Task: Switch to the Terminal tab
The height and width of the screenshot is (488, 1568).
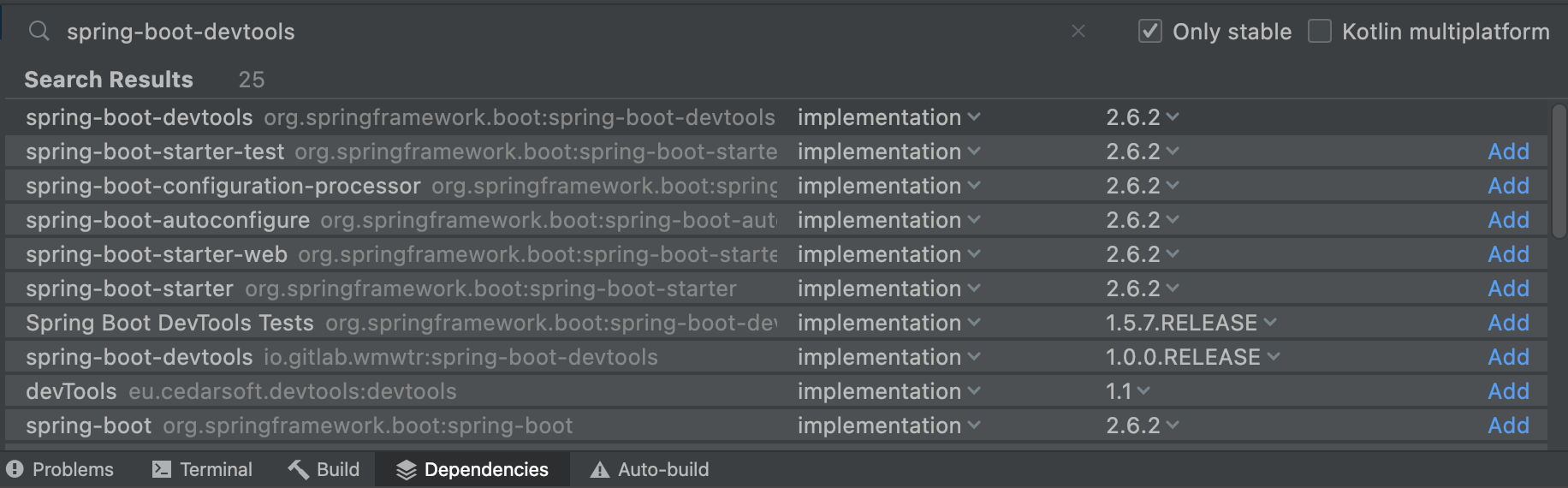Action: [x=216, y=469]
